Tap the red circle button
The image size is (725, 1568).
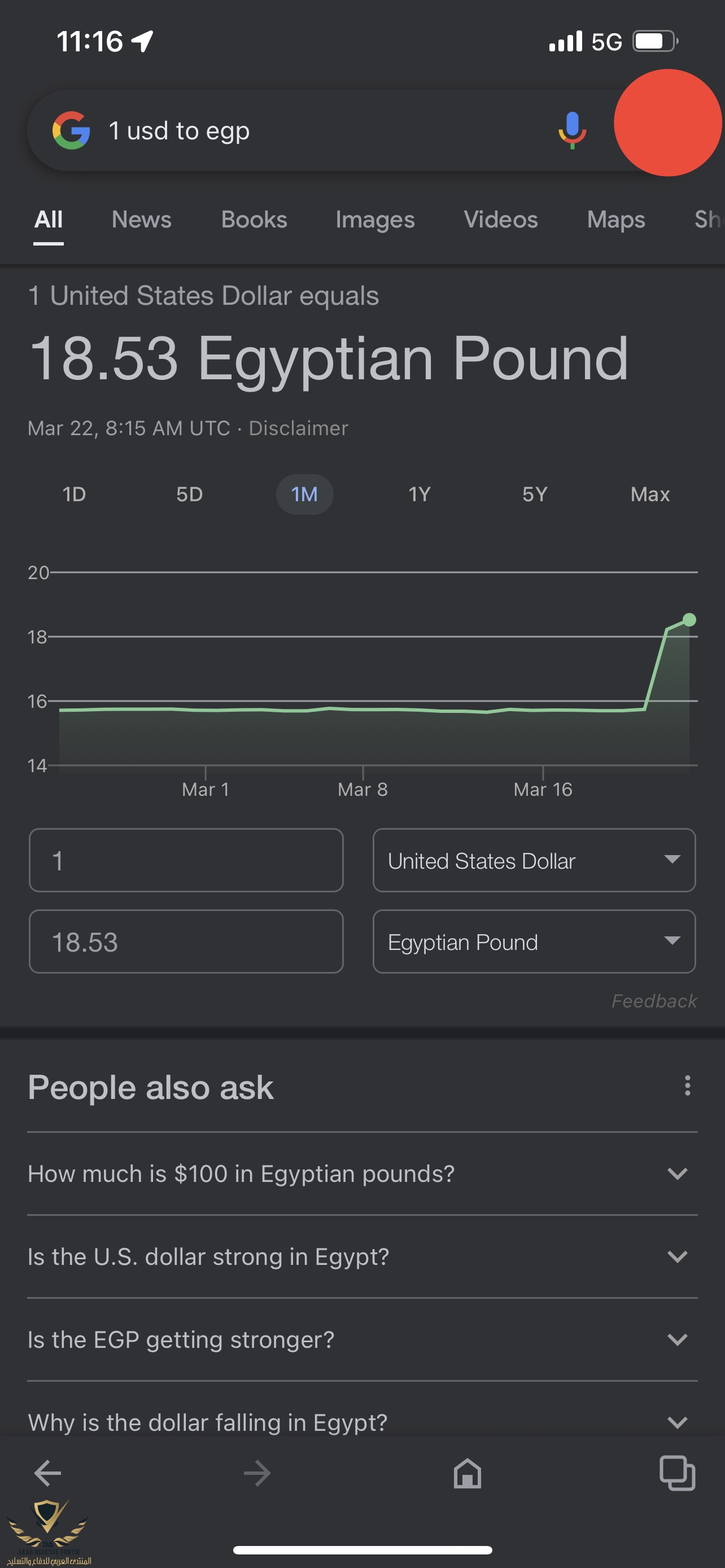(667, 123)
